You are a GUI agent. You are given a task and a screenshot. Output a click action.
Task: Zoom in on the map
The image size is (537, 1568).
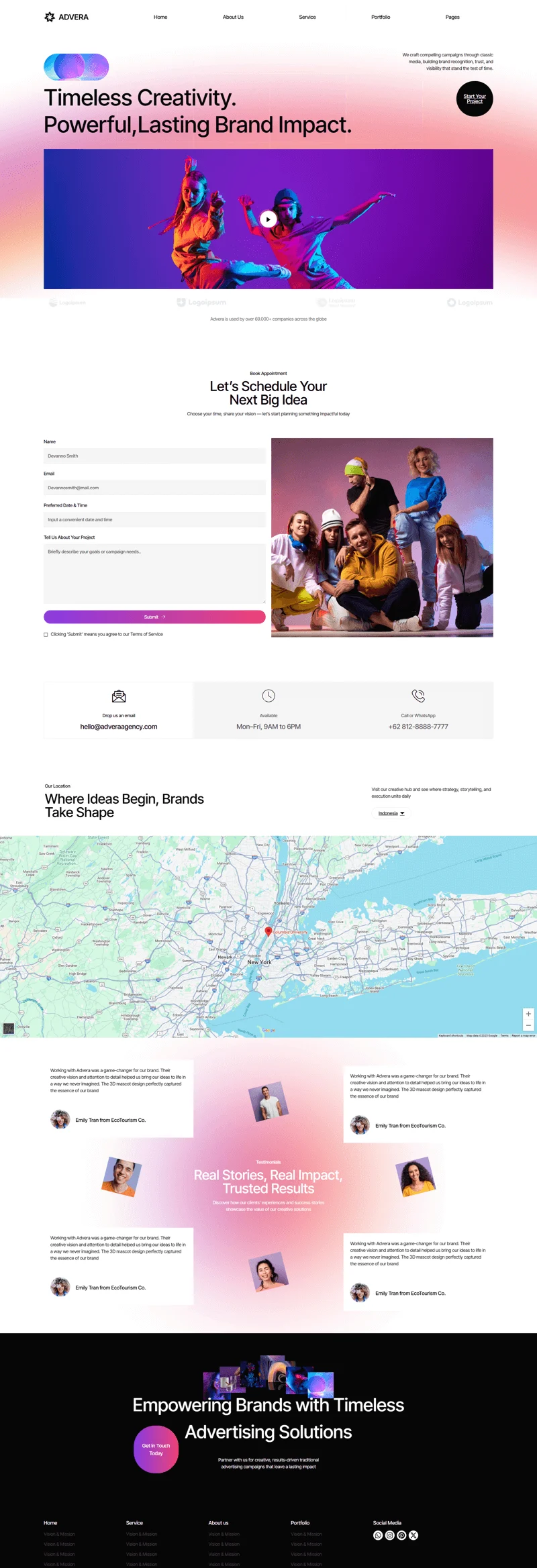pos(528,1014)
